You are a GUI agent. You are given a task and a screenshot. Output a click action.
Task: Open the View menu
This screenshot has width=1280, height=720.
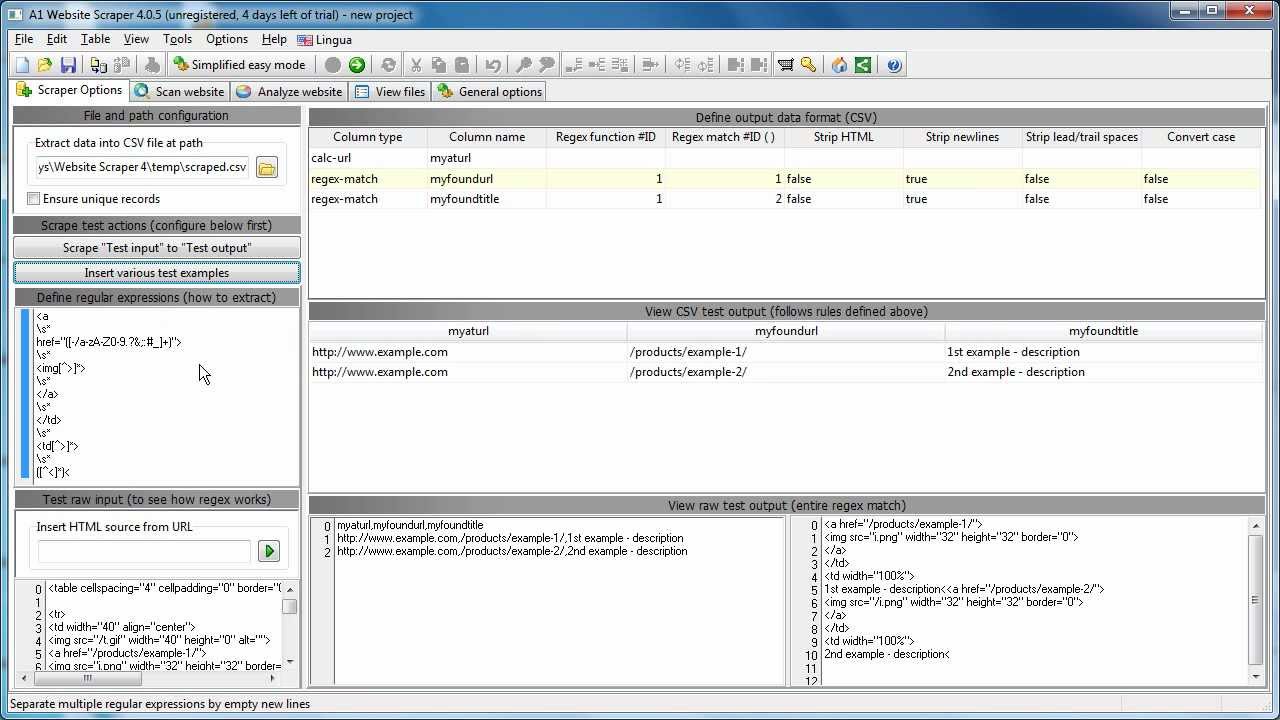(x=136, y=39)
